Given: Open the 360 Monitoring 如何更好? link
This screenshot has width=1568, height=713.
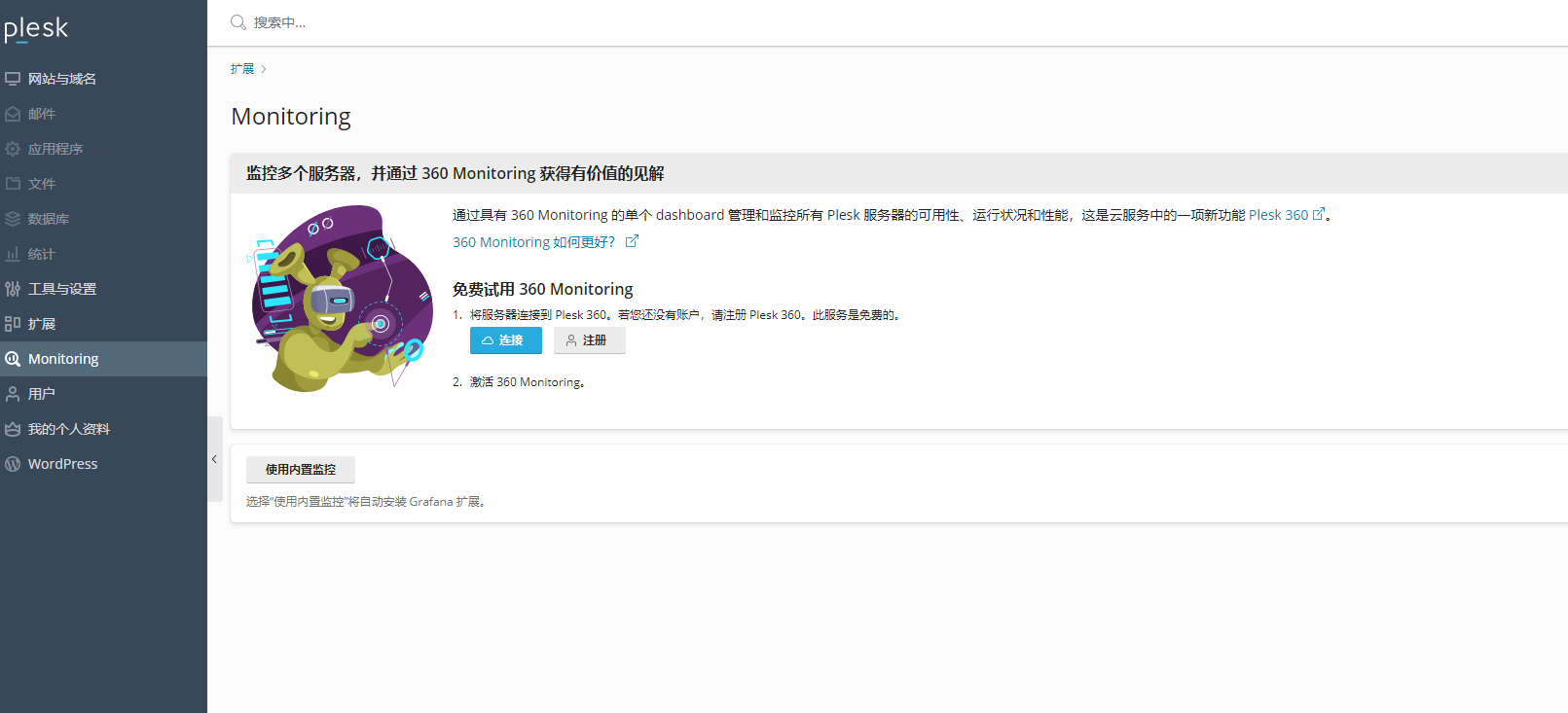Looking at the screenshot, I should (x=533, y=242).
